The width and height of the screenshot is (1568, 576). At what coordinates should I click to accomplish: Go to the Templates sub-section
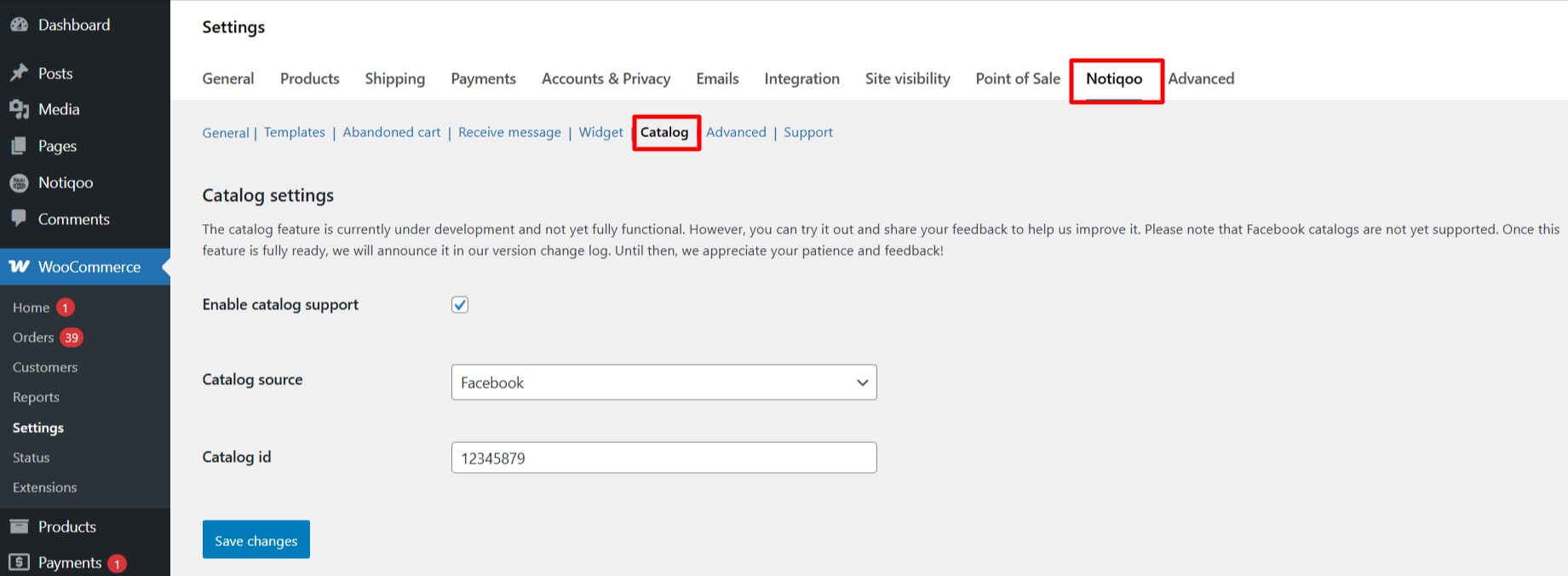295,132
